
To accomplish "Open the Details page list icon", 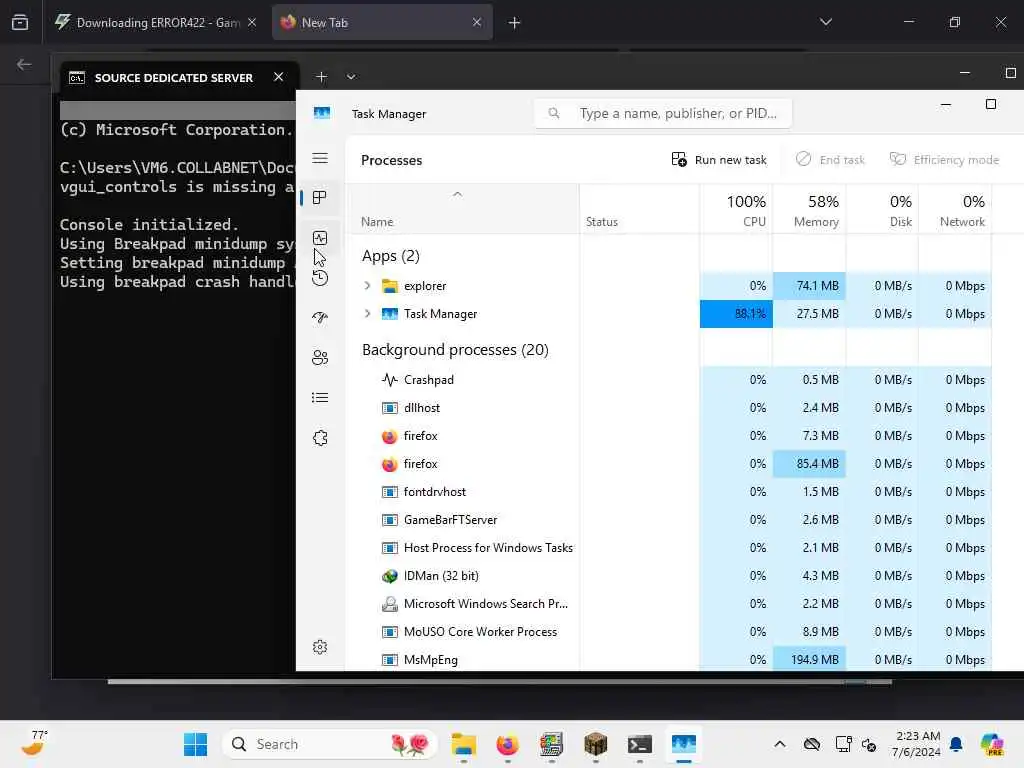I will (x=320, y=398).
